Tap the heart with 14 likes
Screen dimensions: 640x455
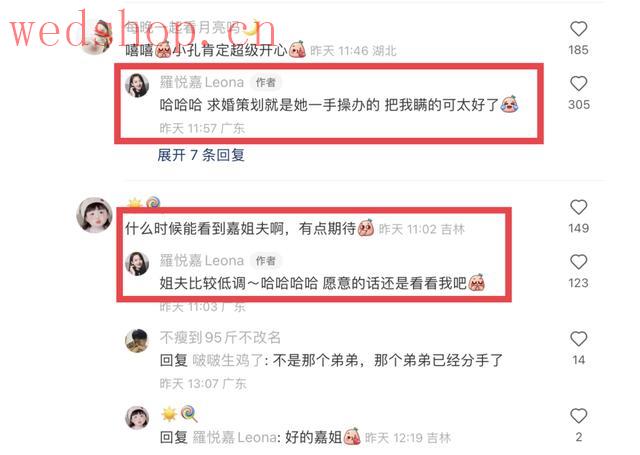[578, 339]
